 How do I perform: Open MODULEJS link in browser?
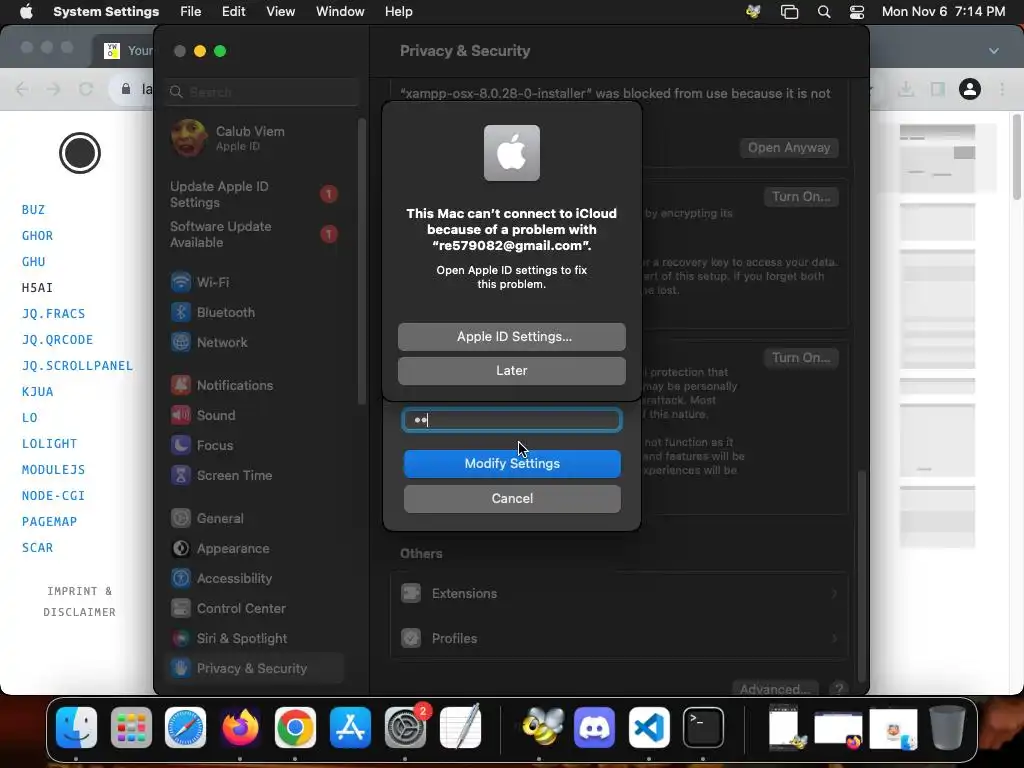pyautogui.click(x=54, y=470)
